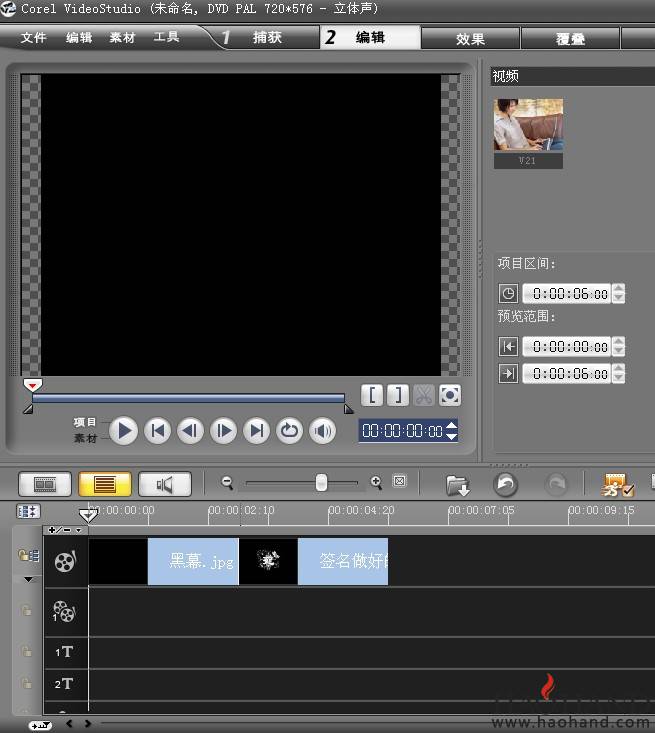Switch to storyboard view

pos(45,484)
